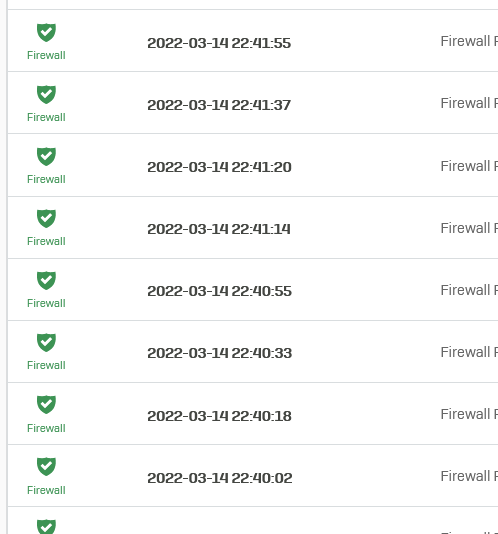
Task: Click the green Firewall label under 22:41:55 shield
Action: 46,55
